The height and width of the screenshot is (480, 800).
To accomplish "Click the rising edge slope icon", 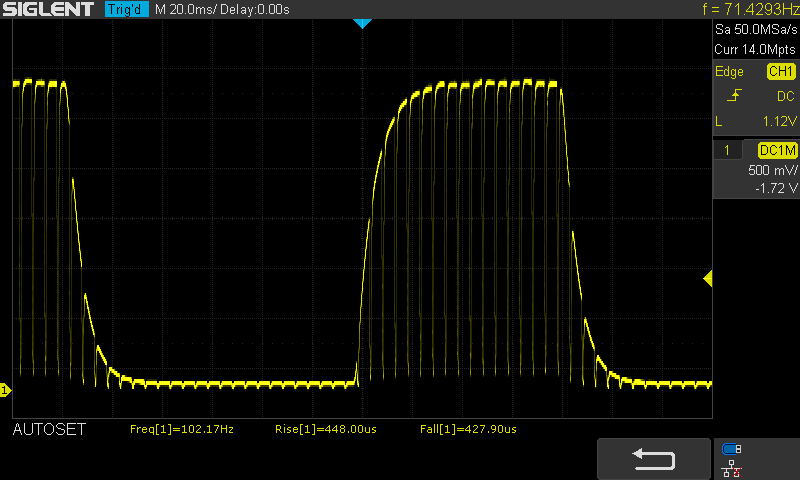I will point(734,96).
